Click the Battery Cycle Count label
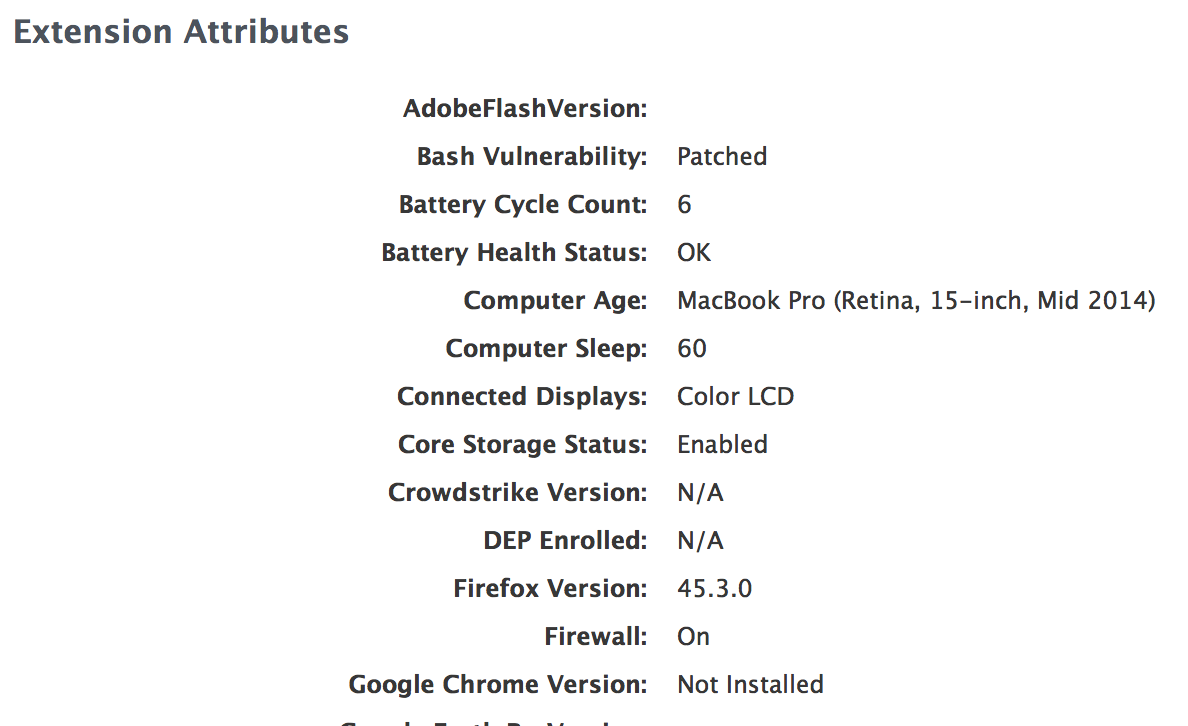This screenshot has width=1188, height=726. 523,205
